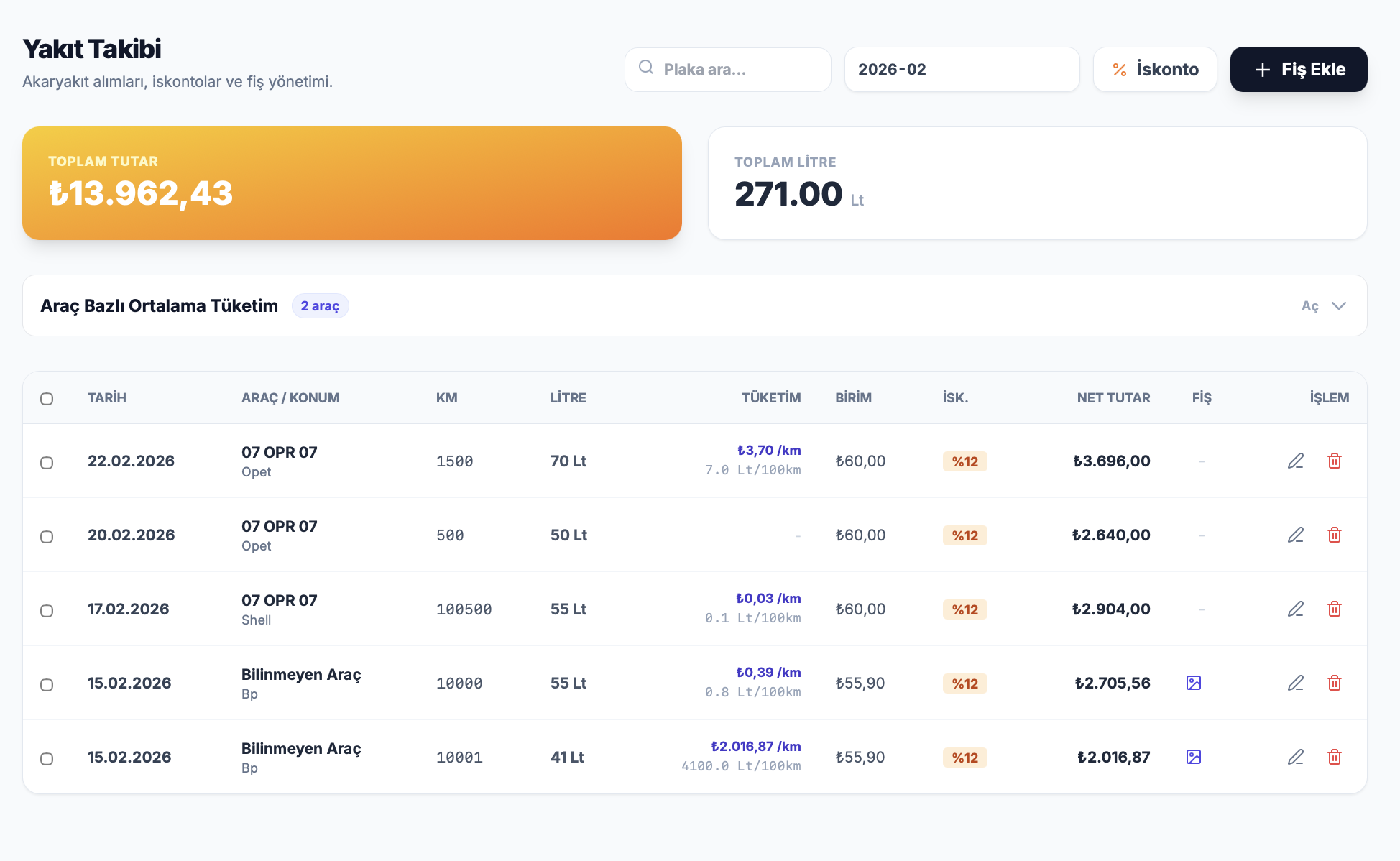
Task: Open the 2026-02 month picker
Action: pyautogui.click(x=962, y=70)
